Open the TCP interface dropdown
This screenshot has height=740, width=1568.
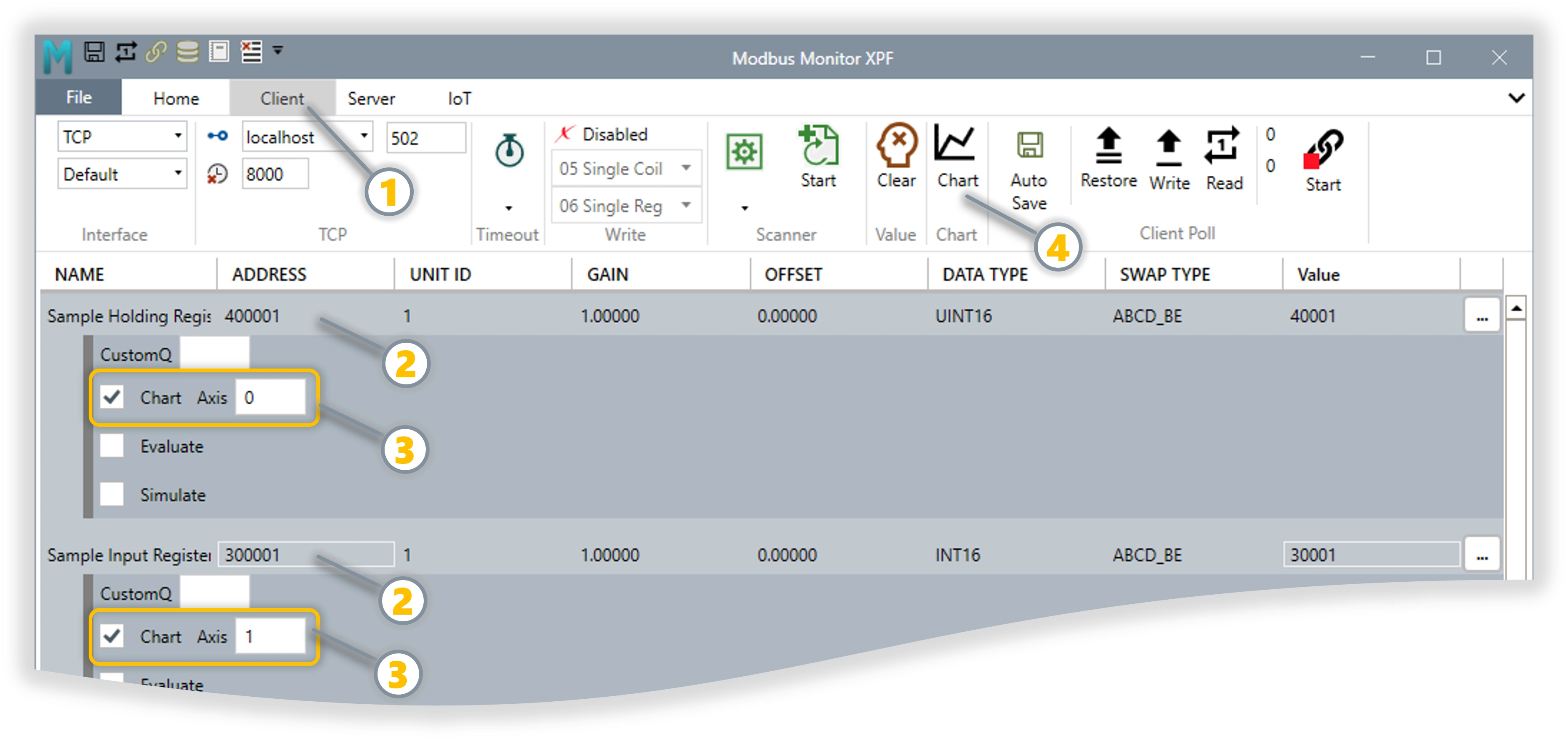click(122, 137)
